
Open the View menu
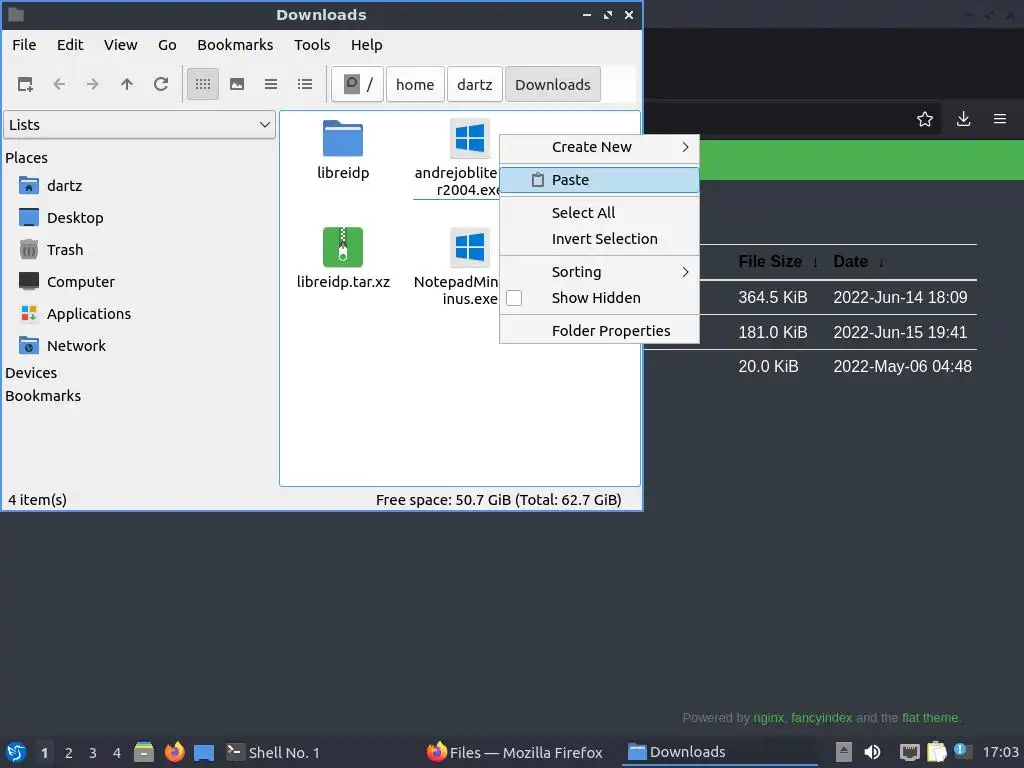(121, 45)
